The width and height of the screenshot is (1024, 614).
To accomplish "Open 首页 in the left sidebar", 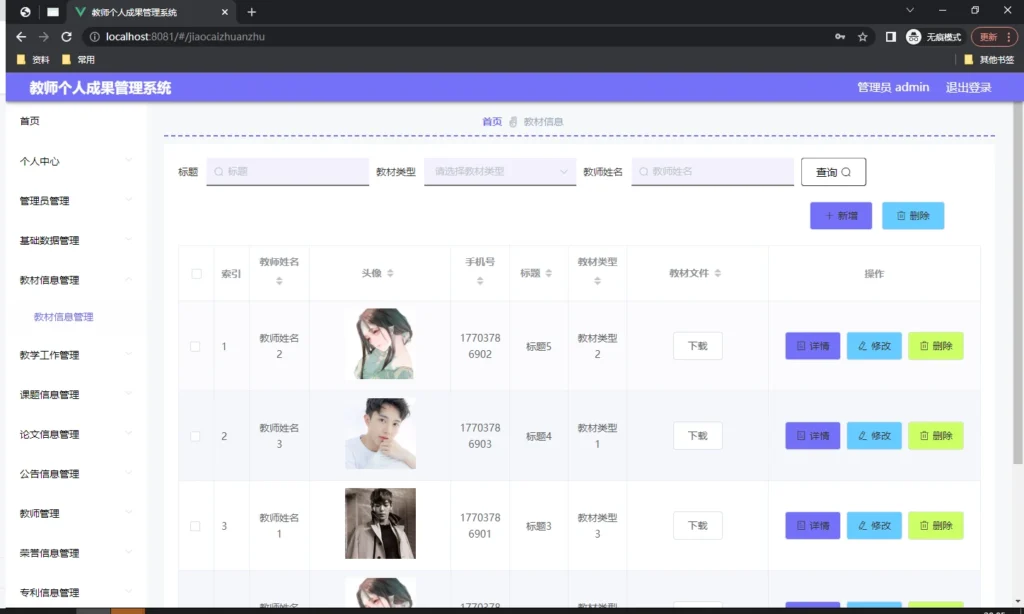I will (30, 121).
